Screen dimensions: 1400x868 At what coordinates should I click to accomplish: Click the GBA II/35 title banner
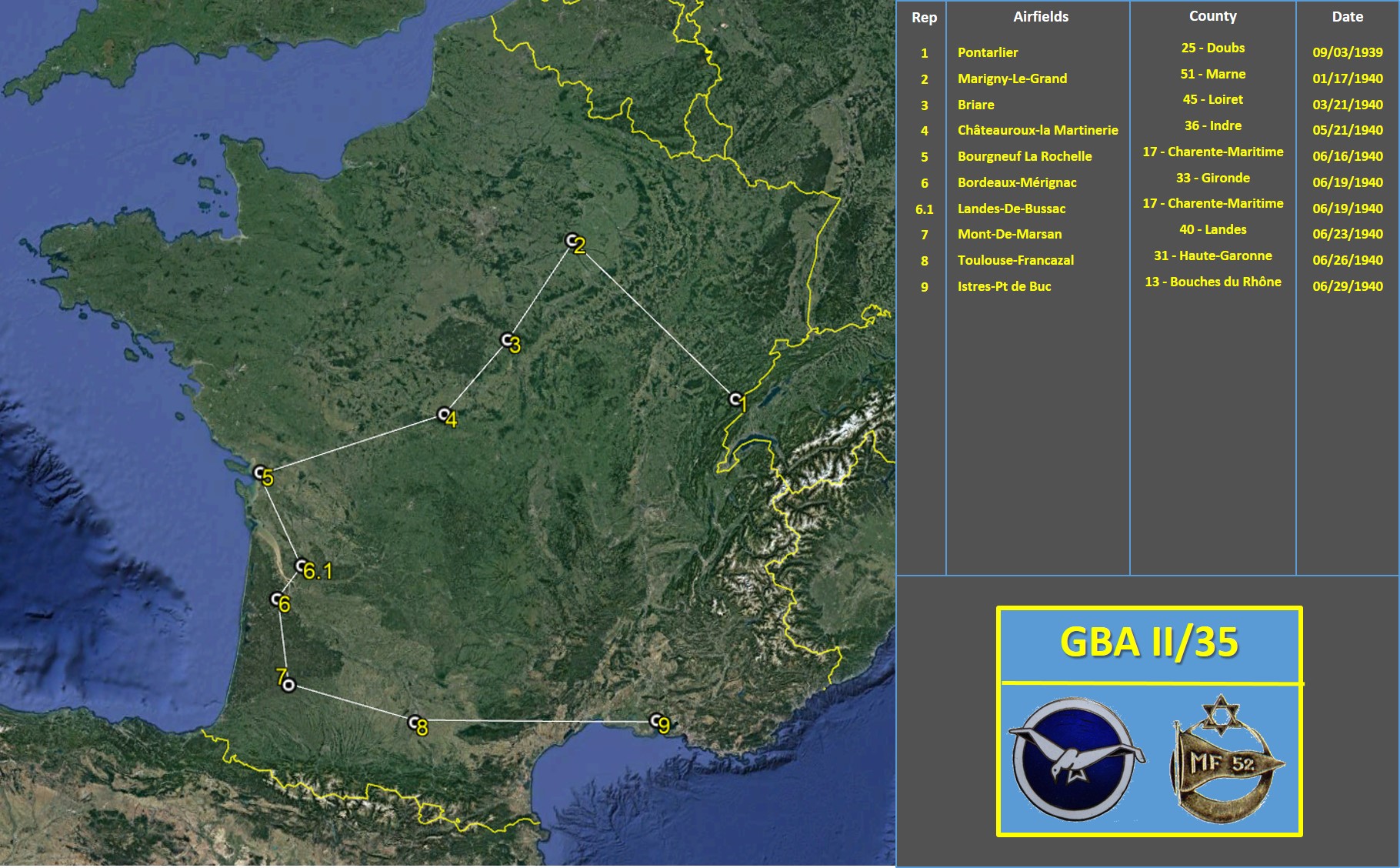tap(1148, 643)
